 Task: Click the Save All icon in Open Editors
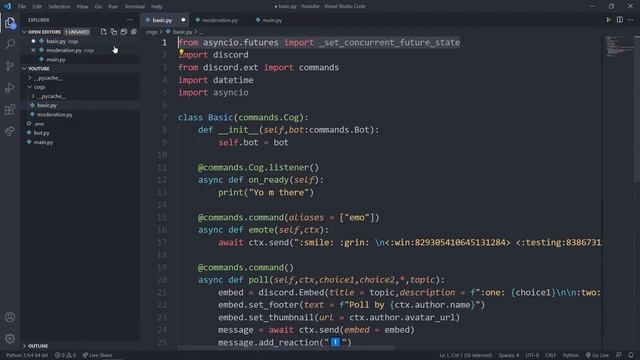(x=124, y=32)
